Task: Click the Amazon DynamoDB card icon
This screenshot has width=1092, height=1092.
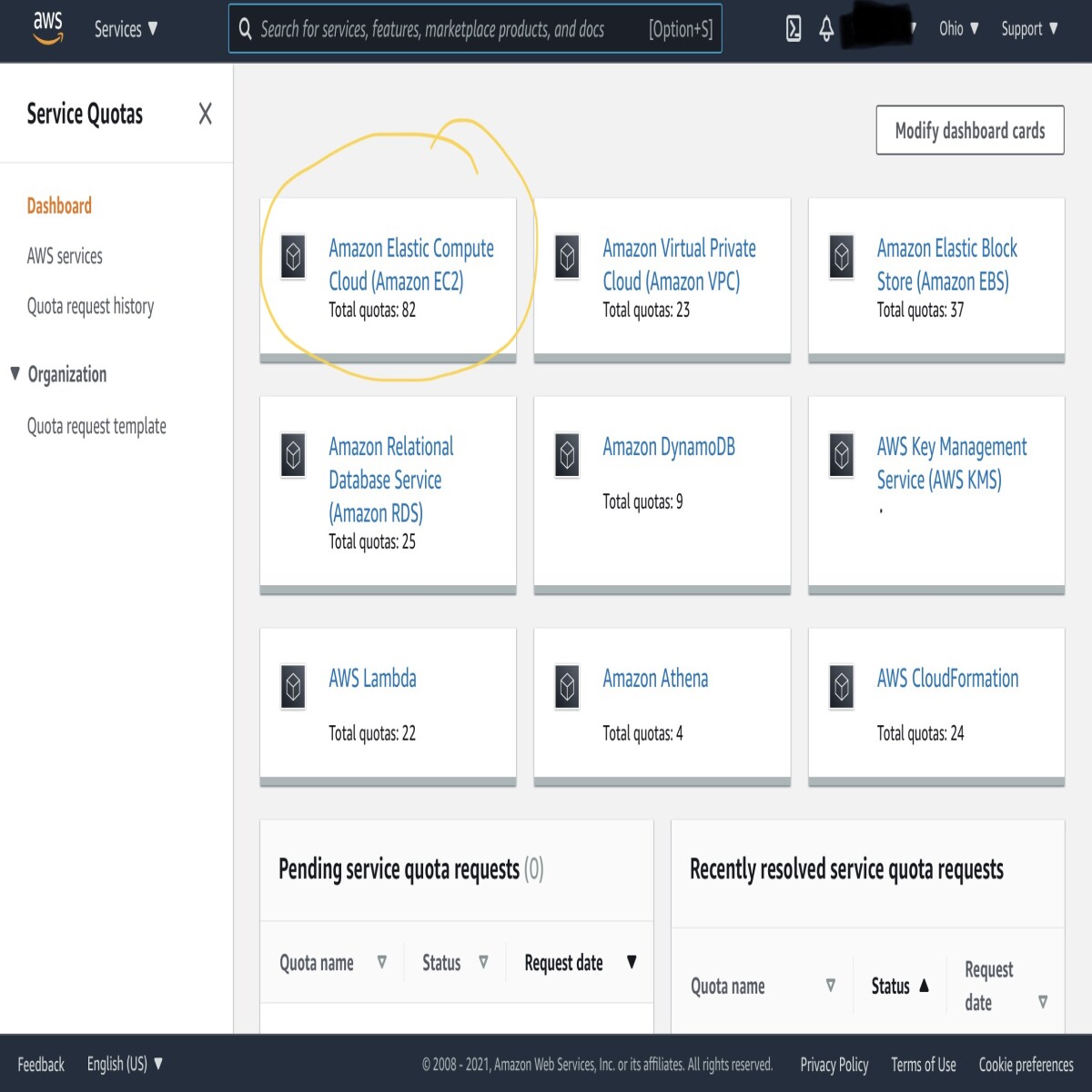Action: point(567,455)
